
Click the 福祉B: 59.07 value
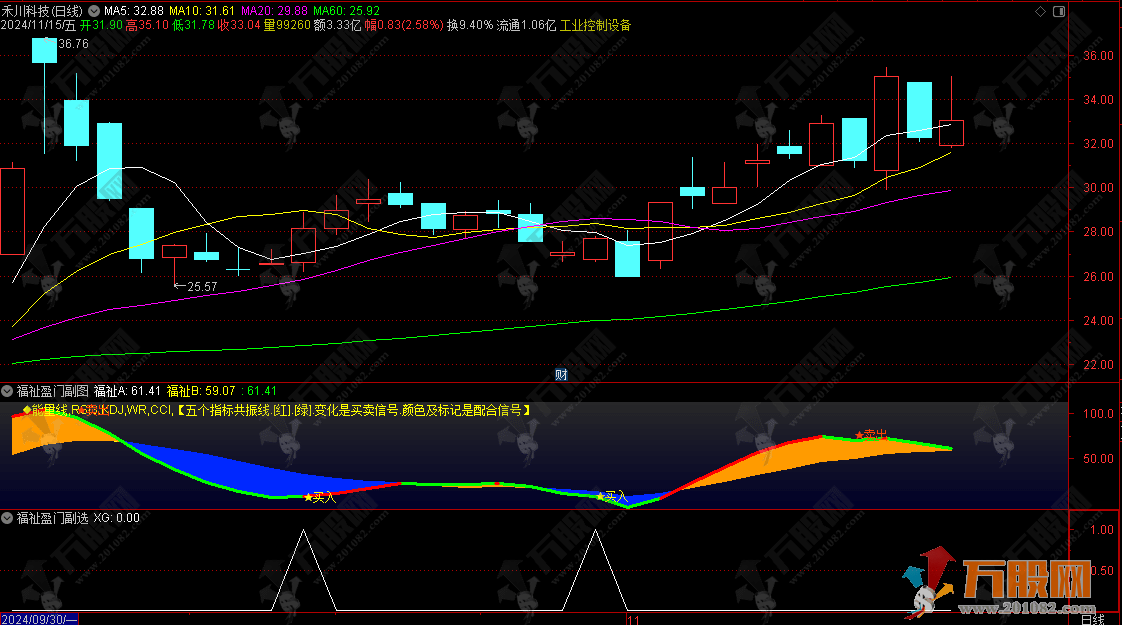(201, 391)
